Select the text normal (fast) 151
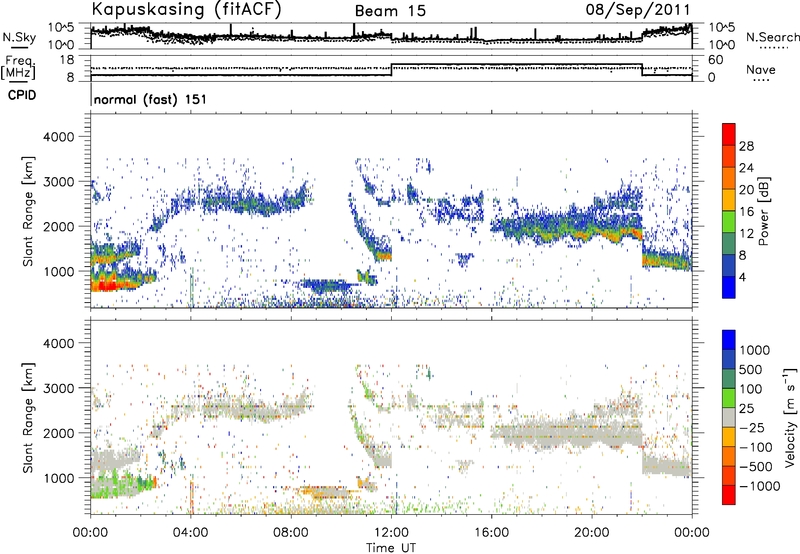The width and height of the screenshot is (800, 554). [x=151, y=99]
